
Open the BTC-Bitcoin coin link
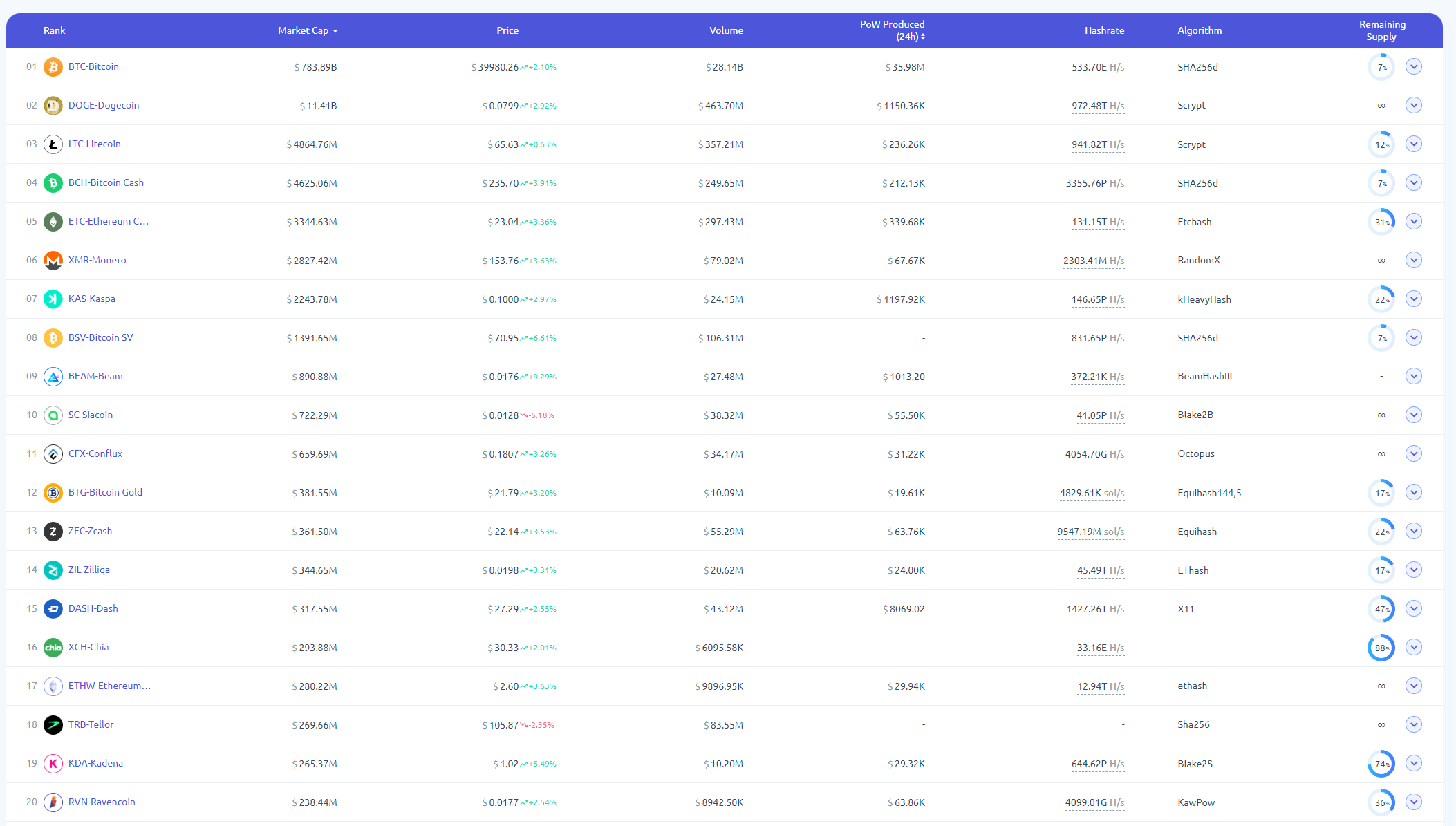pyautogui.click(x=93, y=67)
